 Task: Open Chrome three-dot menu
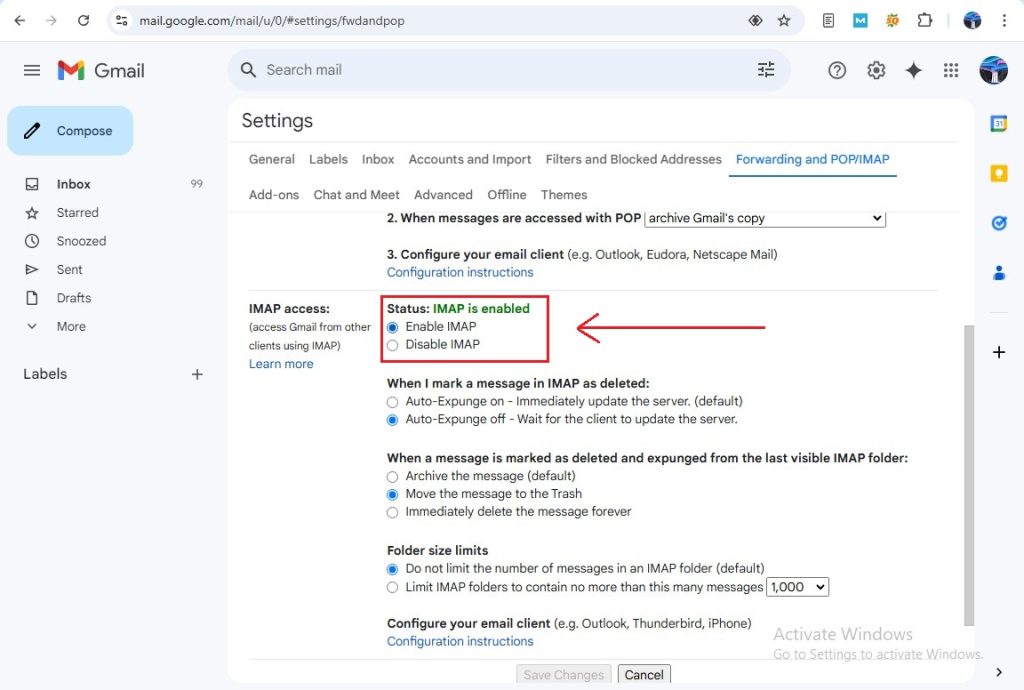pos(1004,20)
